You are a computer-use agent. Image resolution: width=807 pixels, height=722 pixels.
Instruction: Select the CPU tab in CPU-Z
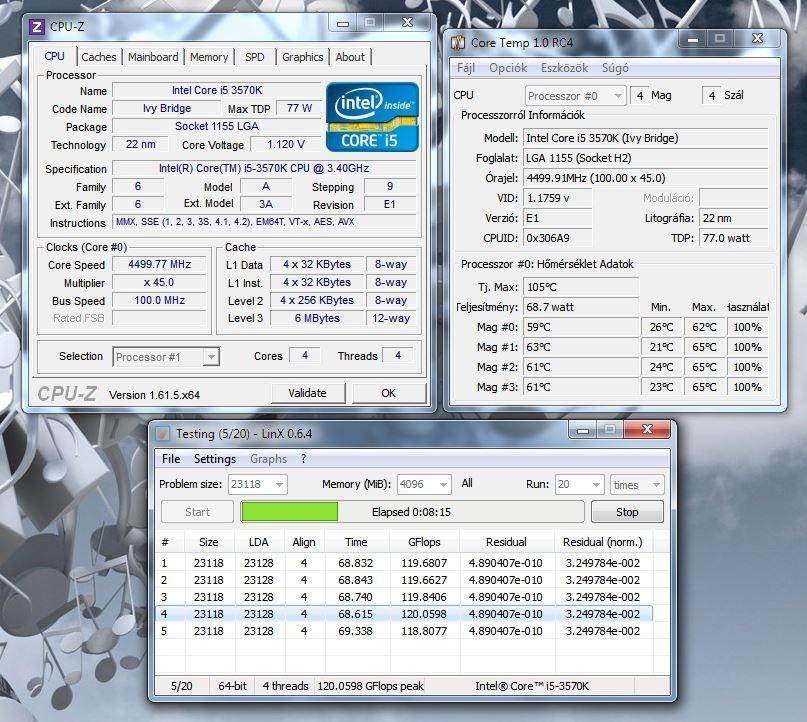point(55,56)
